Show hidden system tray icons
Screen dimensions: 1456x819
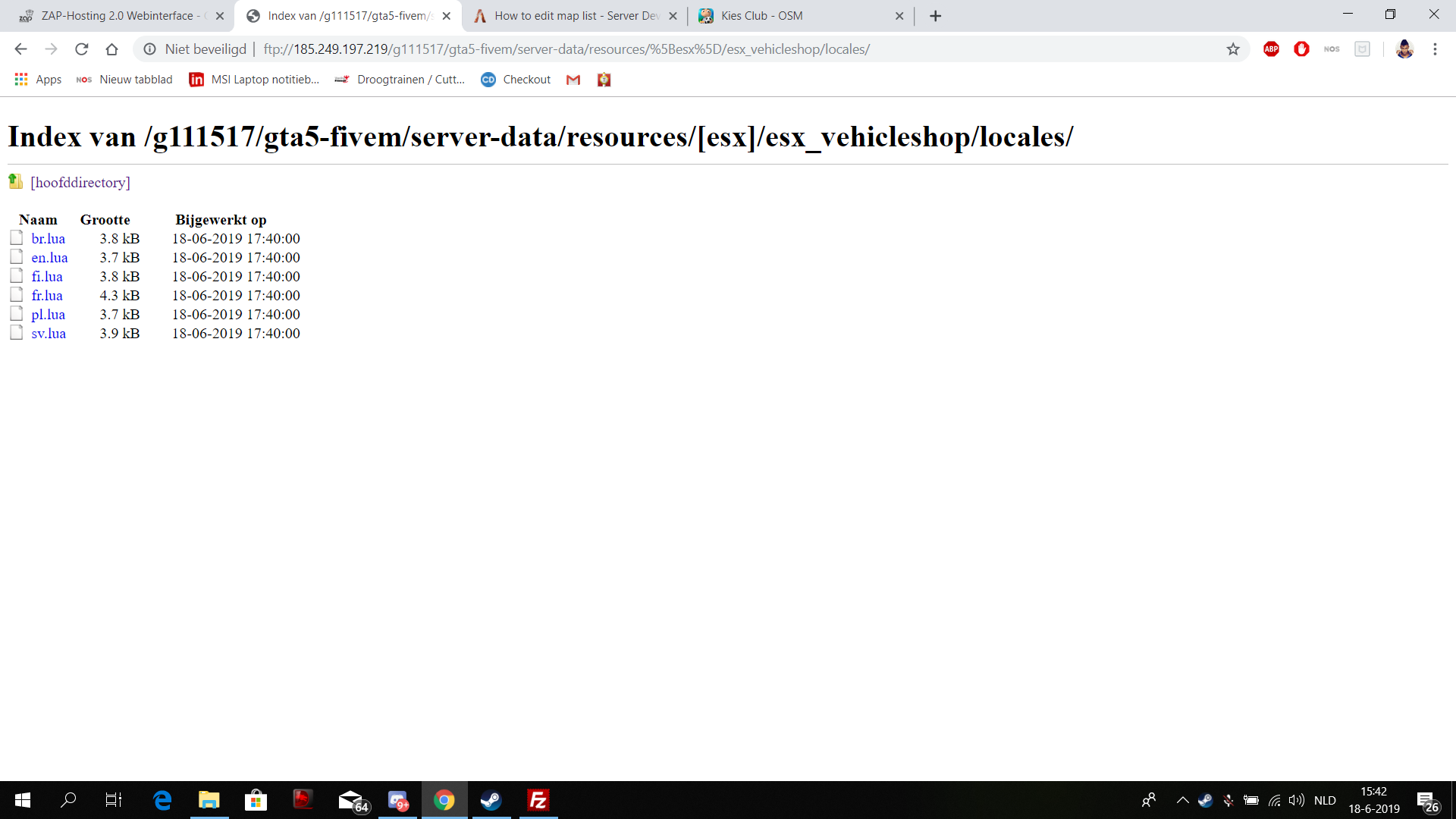(x=1182, y=800)
